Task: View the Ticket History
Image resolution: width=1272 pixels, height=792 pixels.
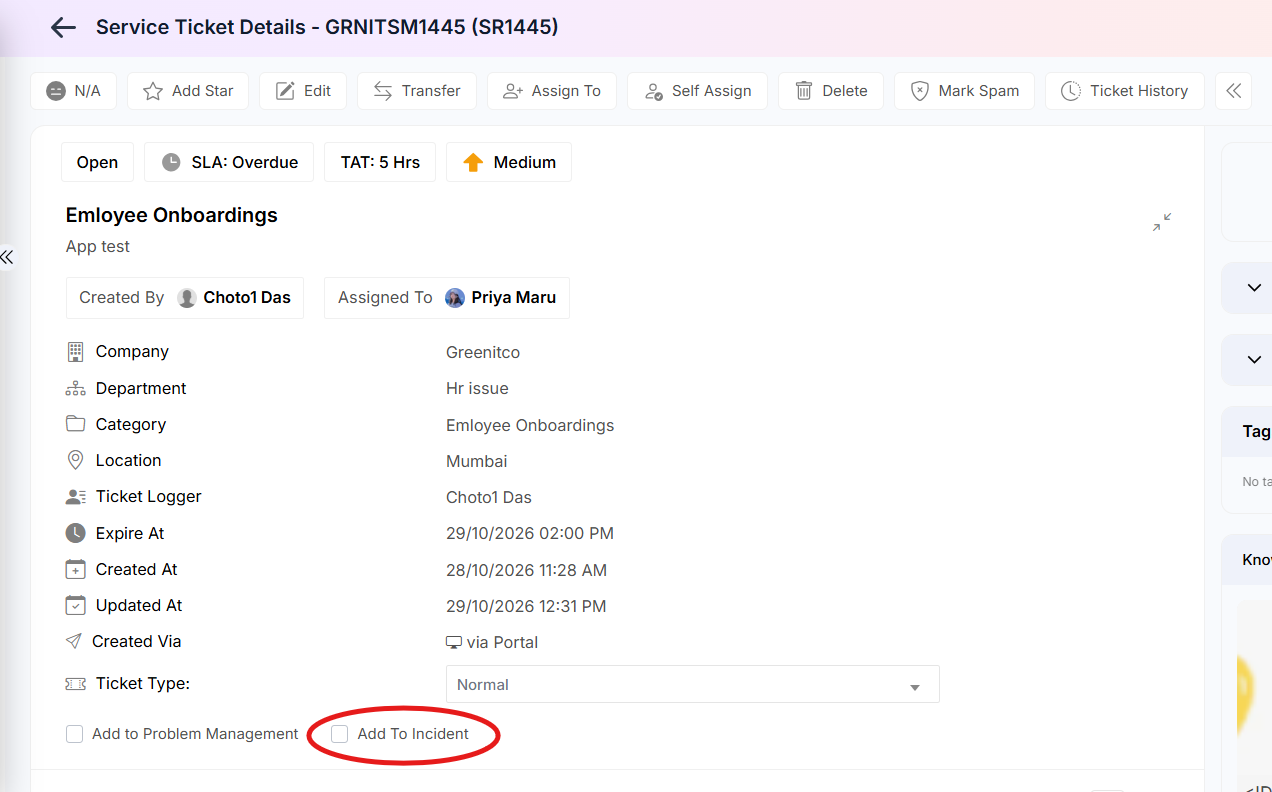Action: coord(1125,91)
